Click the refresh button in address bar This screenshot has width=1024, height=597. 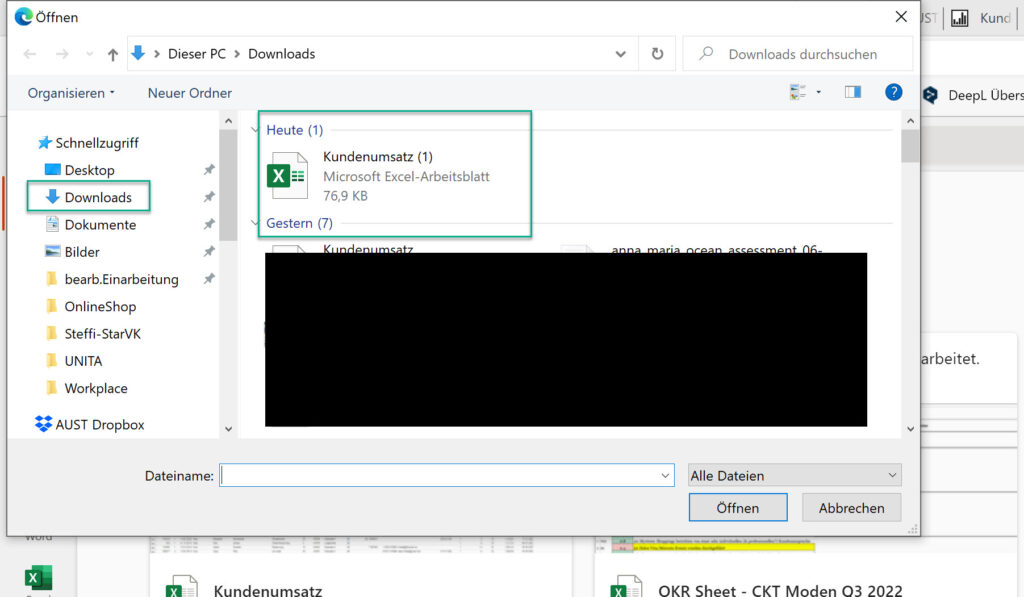coord(657,54)
